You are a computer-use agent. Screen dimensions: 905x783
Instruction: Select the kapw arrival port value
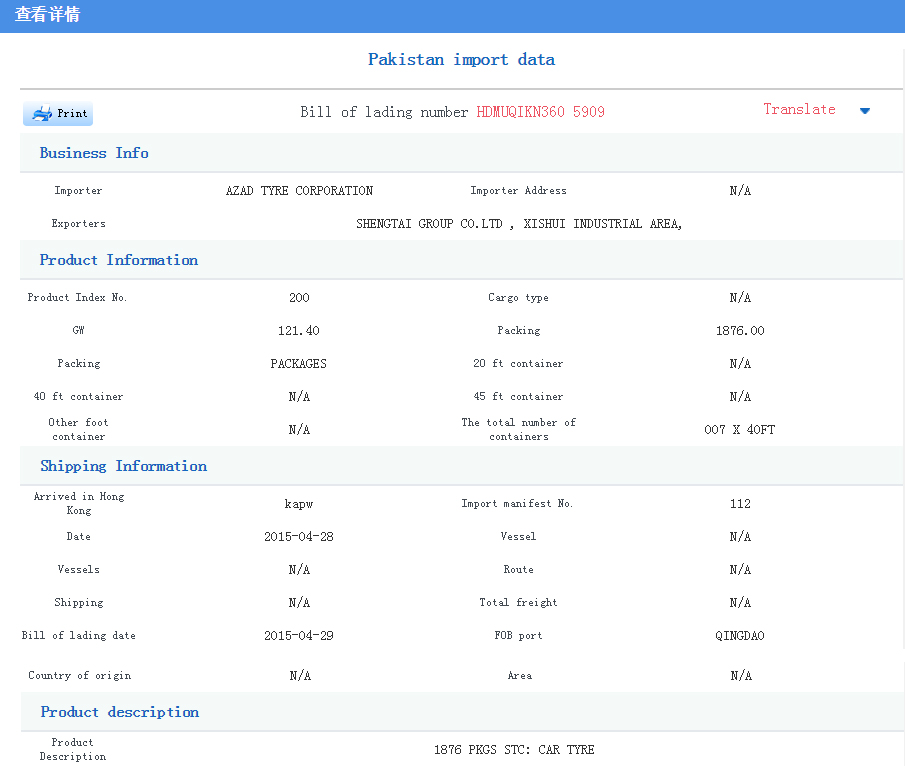click(x=298, y=504)
